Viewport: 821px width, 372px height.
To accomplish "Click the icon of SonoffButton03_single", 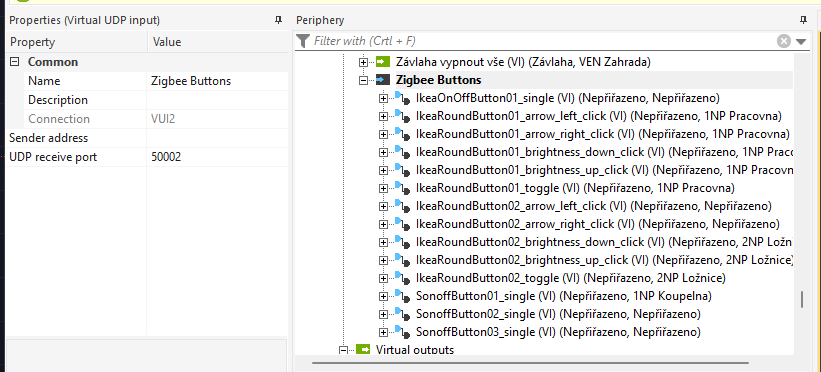I will coord(402,332).
